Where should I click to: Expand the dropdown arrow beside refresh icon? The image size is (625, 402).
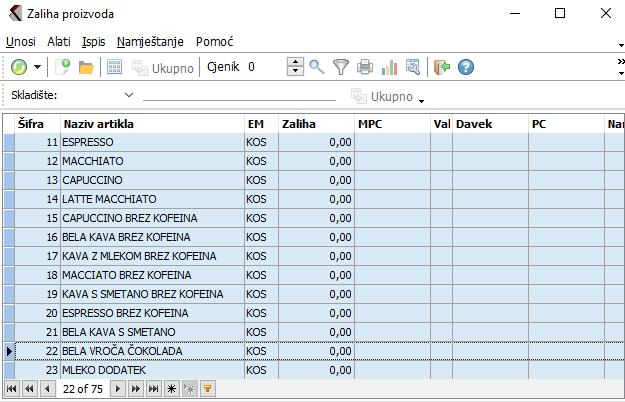click(38, 67)
